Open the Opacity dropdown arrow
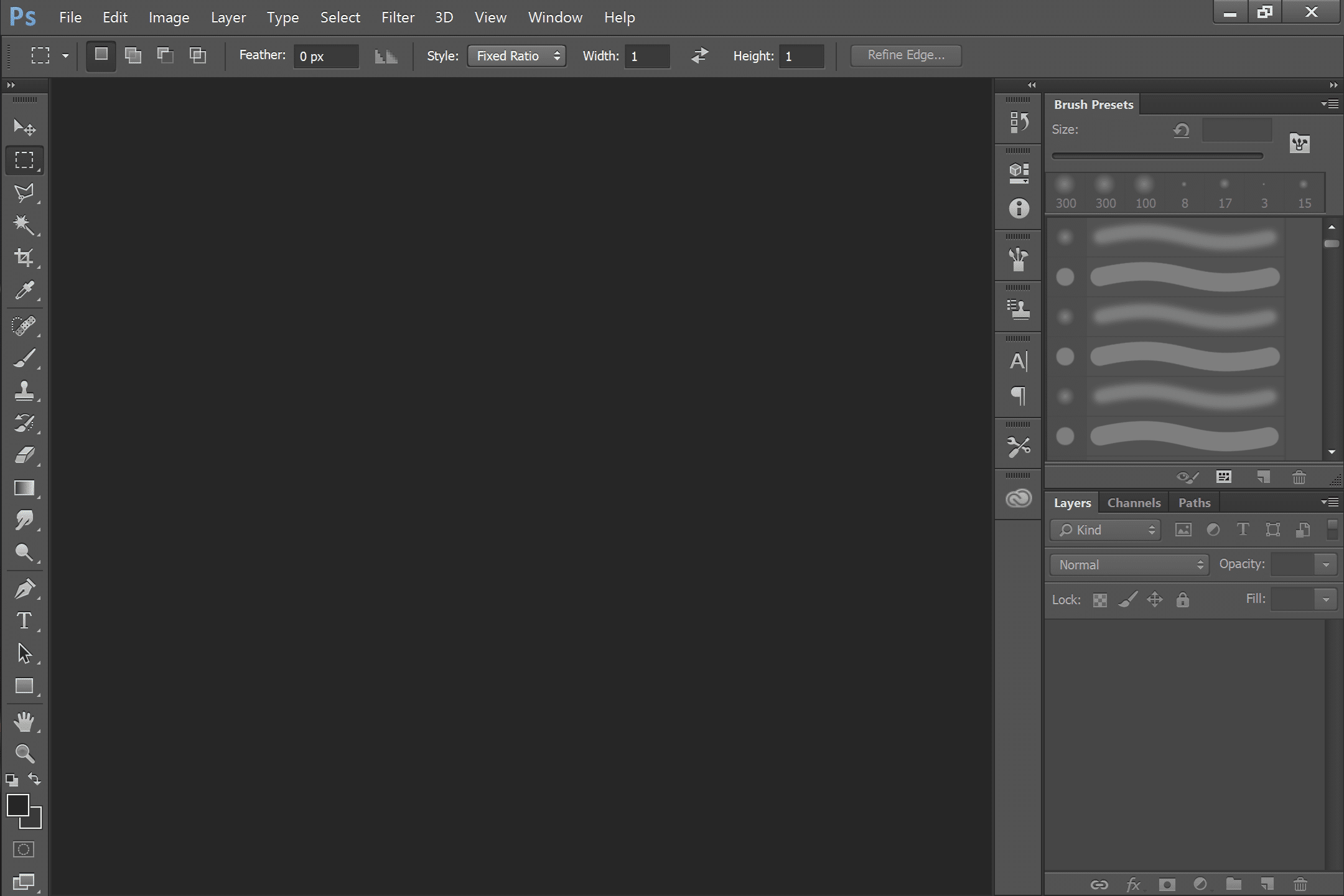 pos(1325,564)
